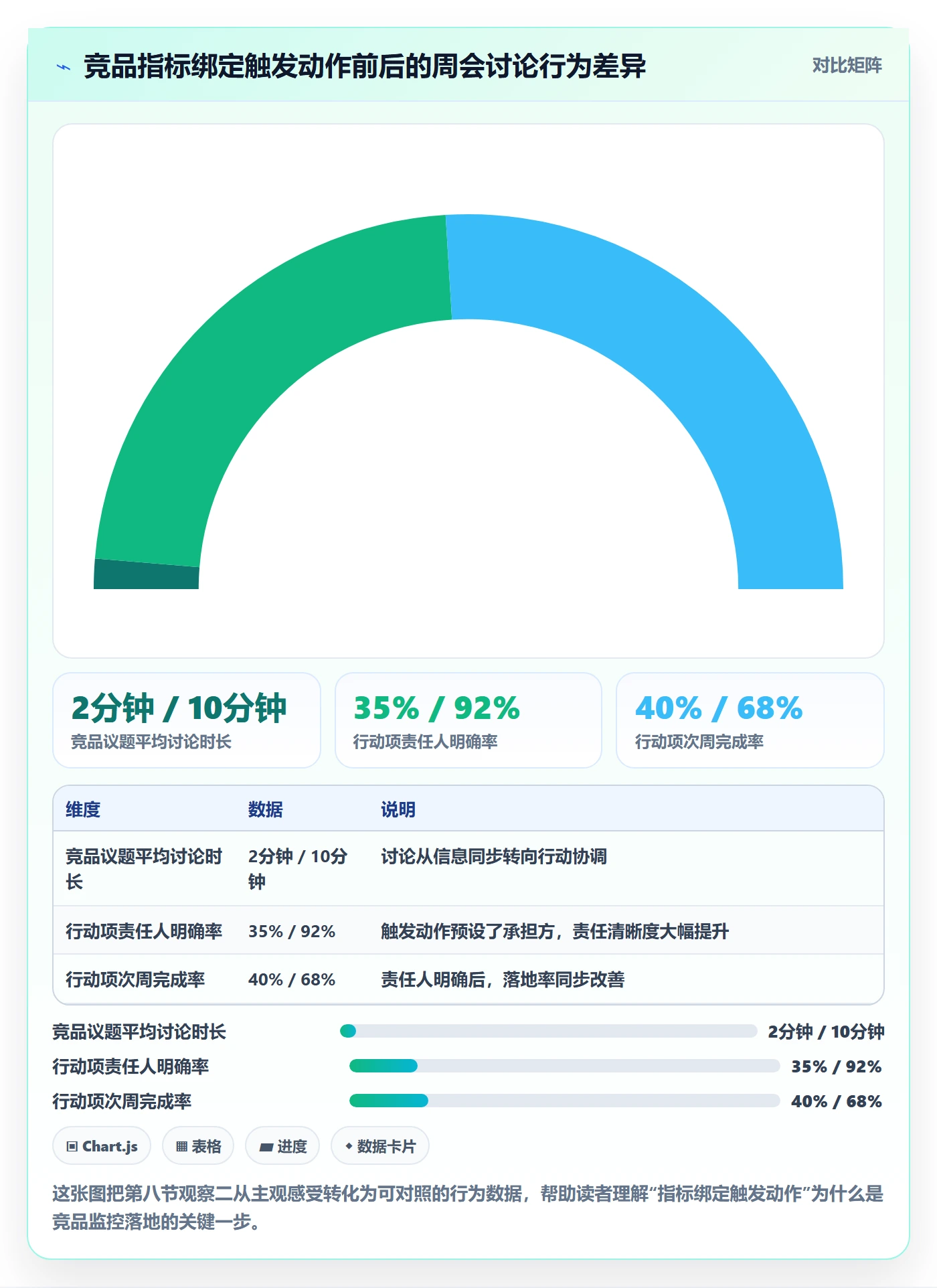This screenshot has width=937, height=1288.
Task: Click the 说明 column header
Action: point(398,809)
